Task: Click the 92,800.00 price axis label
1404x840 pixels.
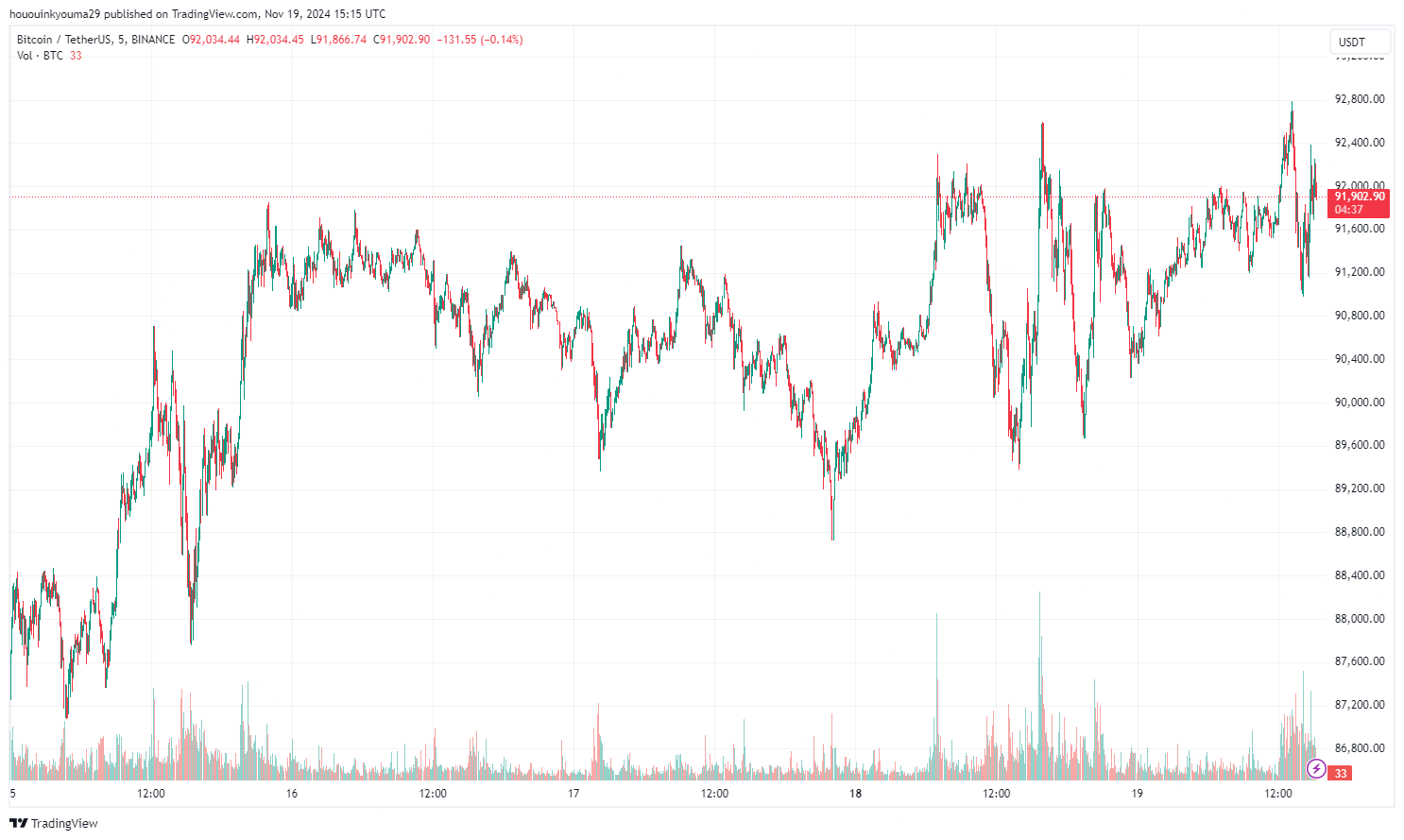Action: (1359, 99)
